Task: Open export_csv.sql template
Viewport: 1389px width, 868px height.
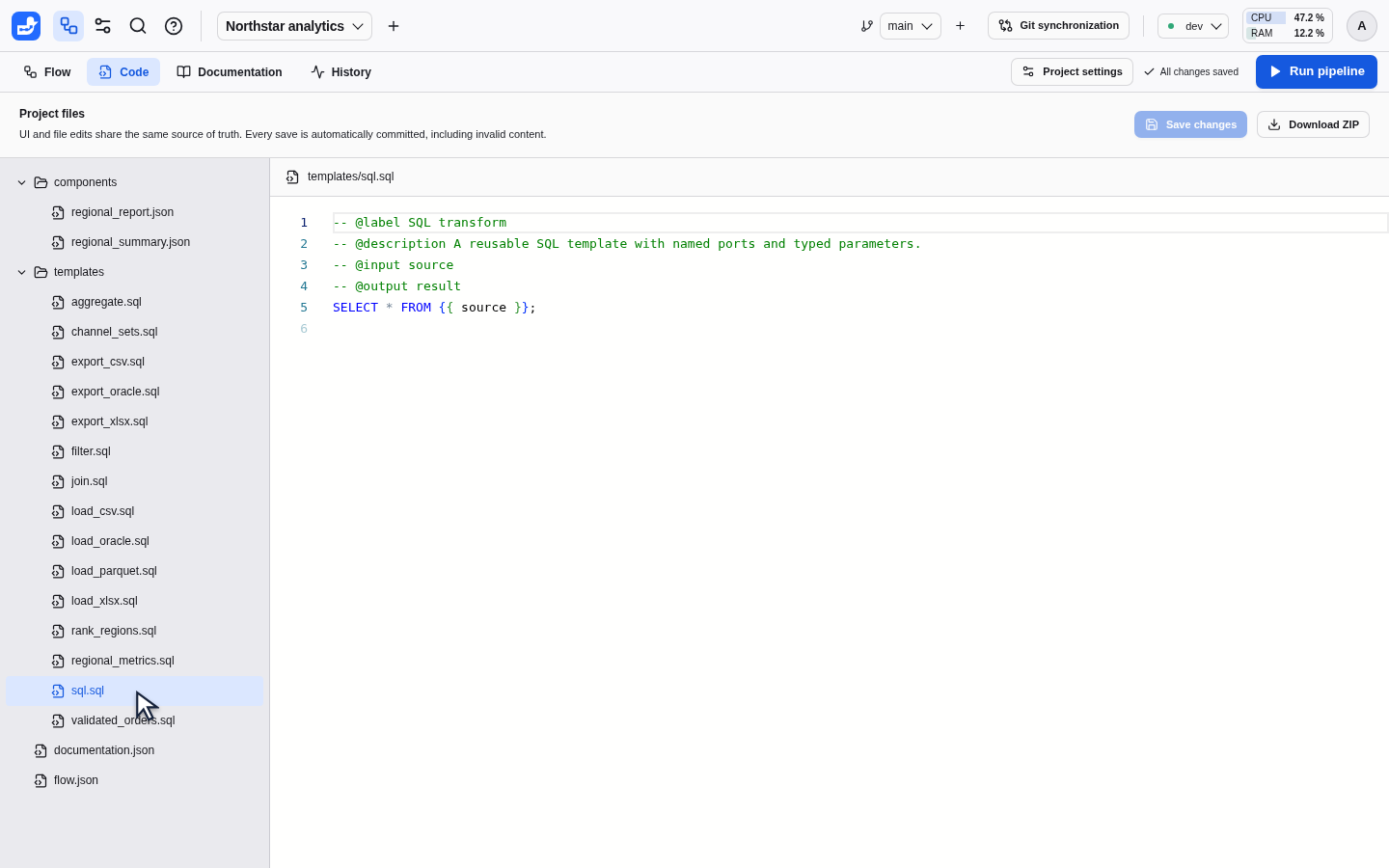Action: pos(135,362)
